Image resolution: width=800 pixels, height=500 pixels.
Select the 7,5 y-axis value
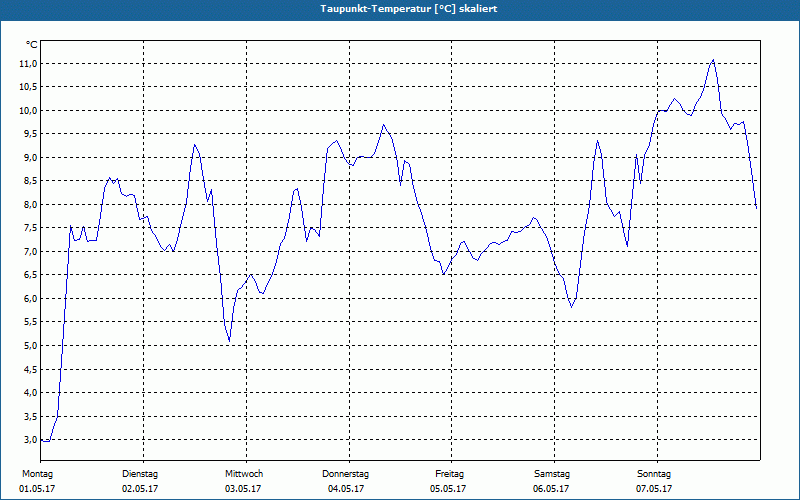pyautogui.click(x=30, y=228)
